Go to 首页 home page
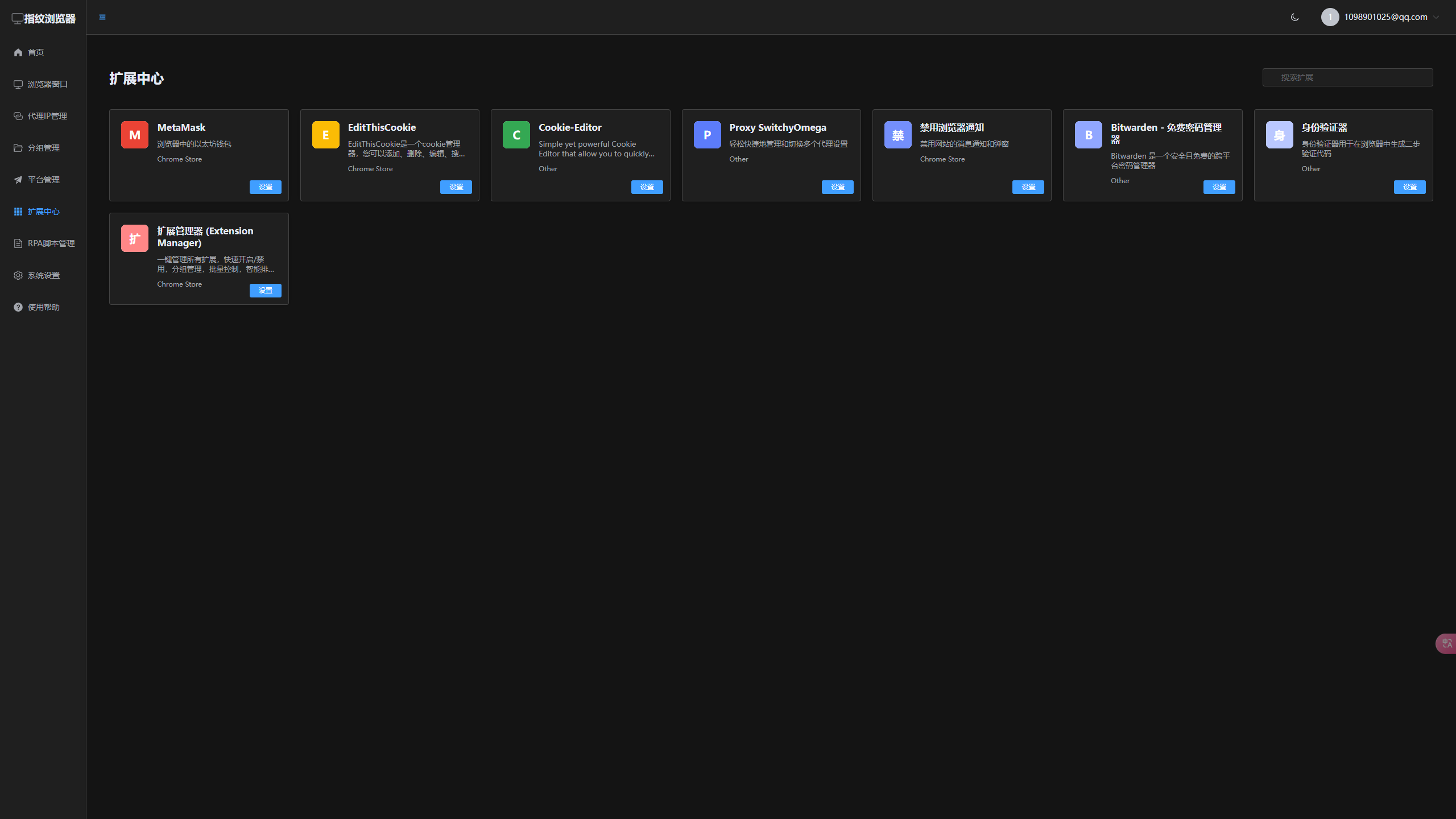1456x819 pixels. pyautogui.click(x=35, y=52)
